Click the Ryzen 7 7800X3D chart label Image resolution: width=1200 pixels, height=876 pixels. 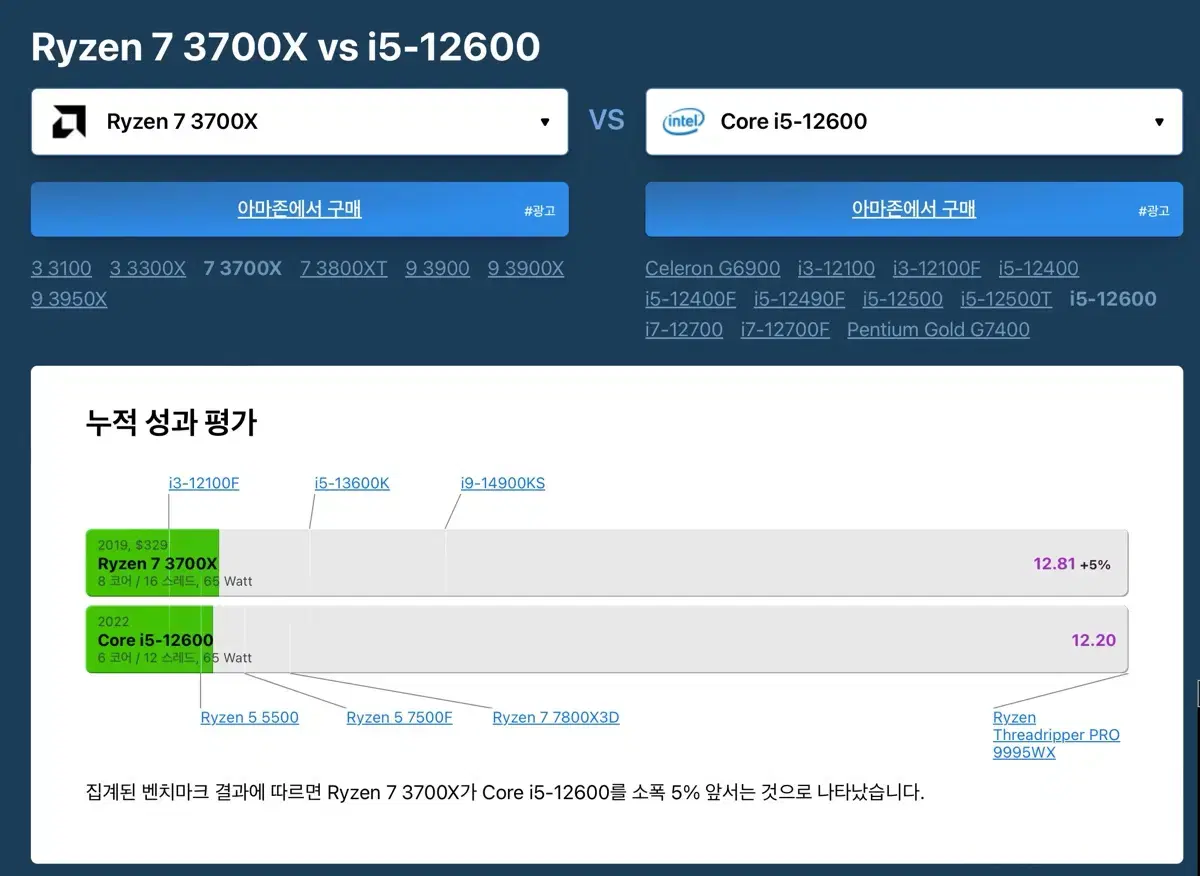pos(556,717)
